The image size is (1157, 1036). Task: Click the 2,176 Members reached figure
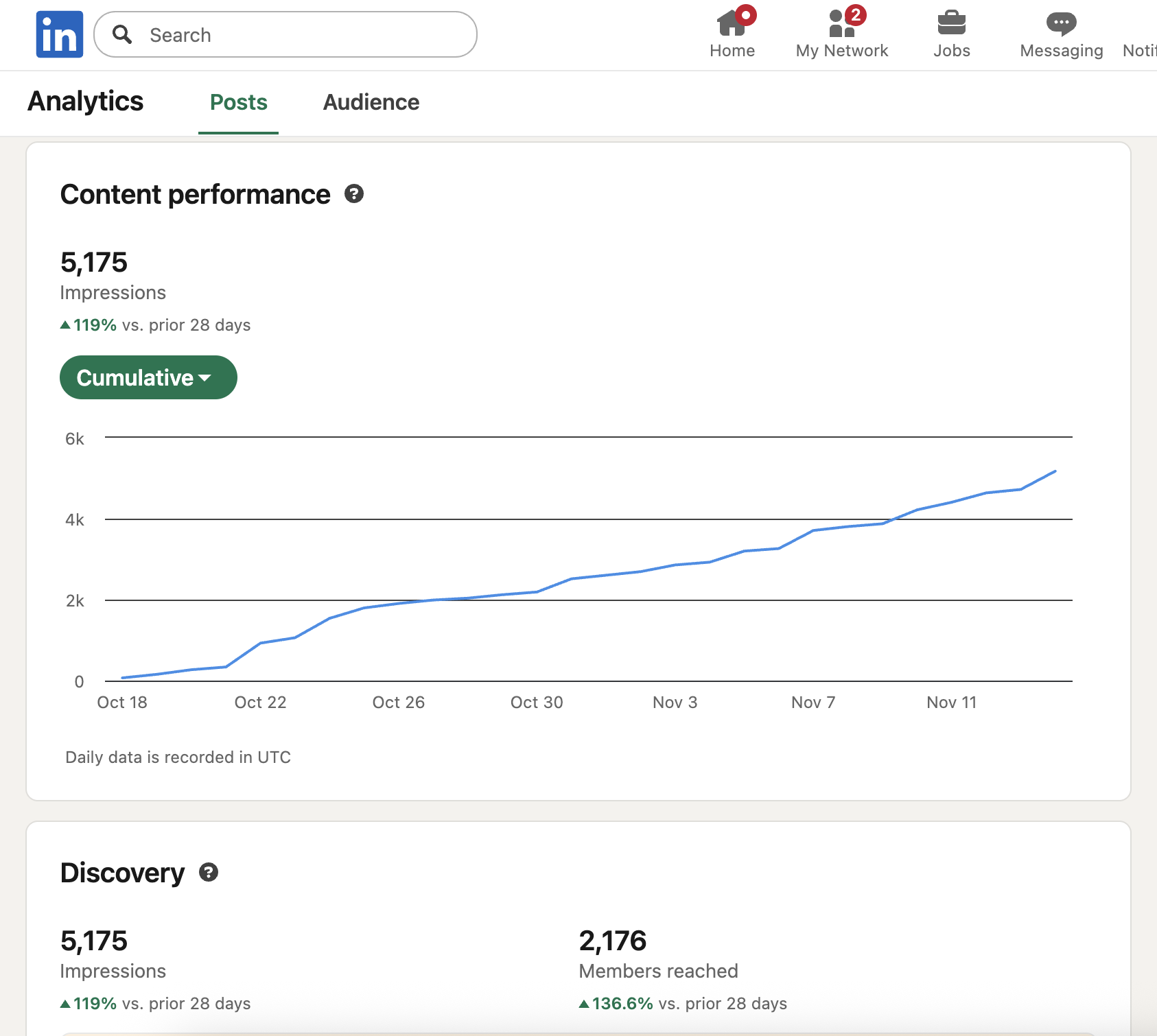(612, 941)
